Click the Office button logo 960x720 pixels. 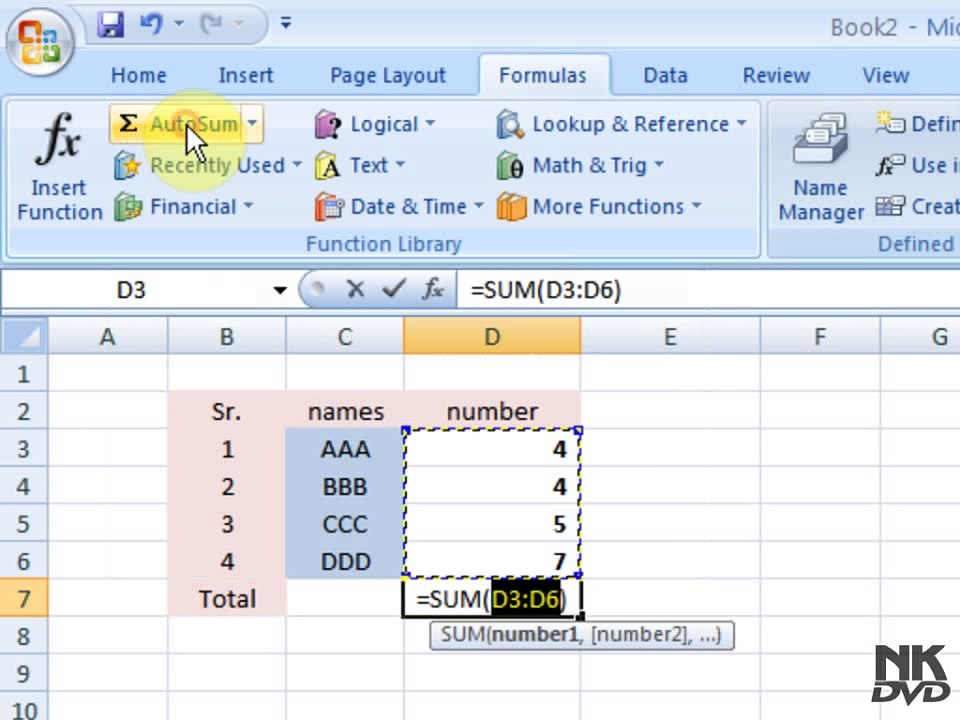tap(40, 42)
